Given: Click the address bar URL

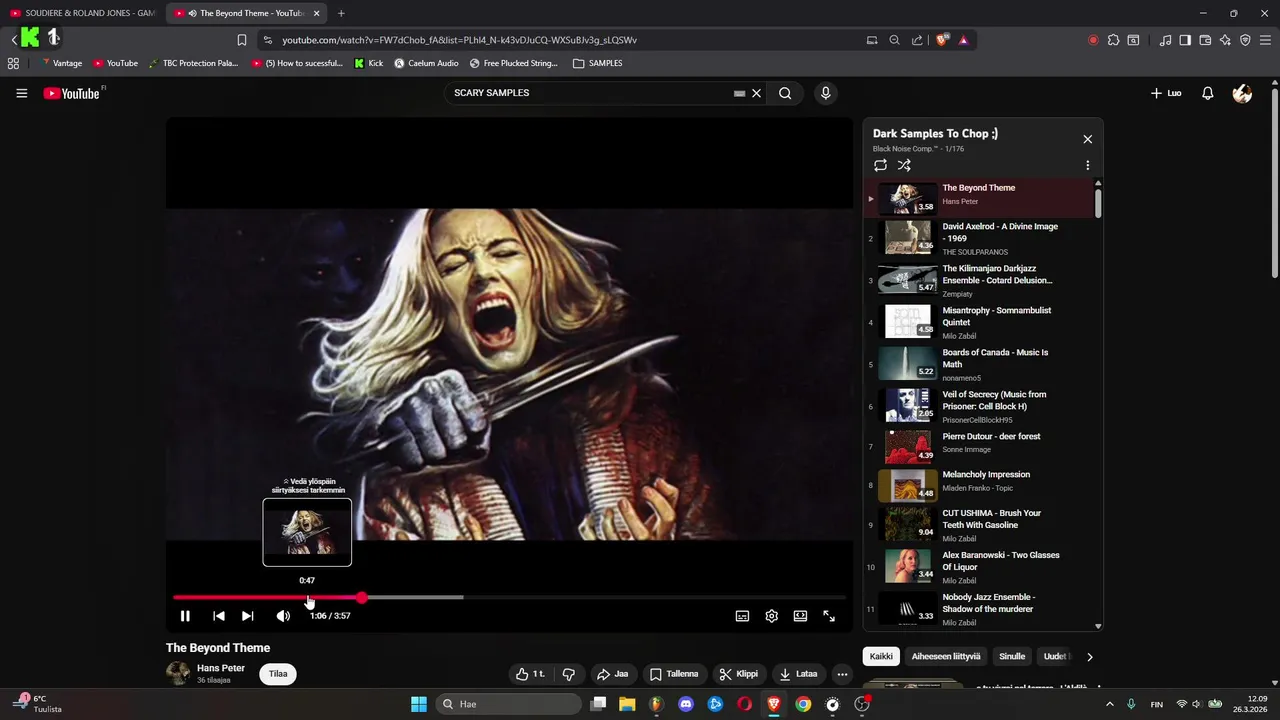Looking at the screenshot, I should coord(460,40).
